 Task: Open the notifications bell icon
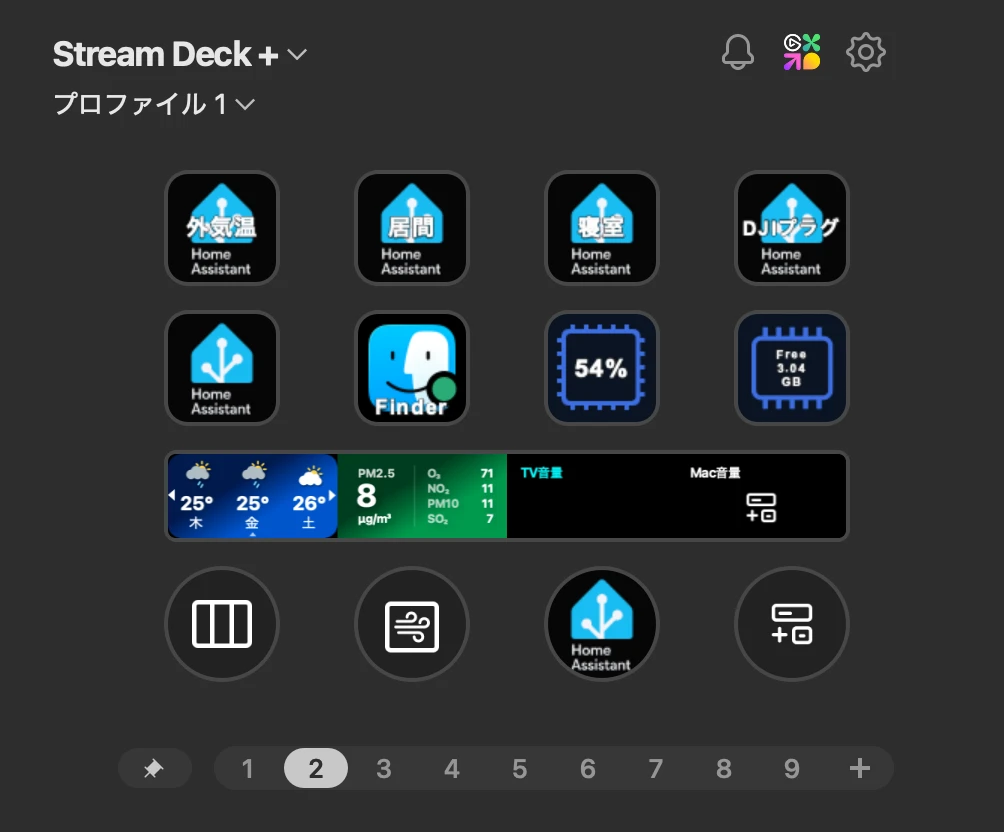(737, 52)
